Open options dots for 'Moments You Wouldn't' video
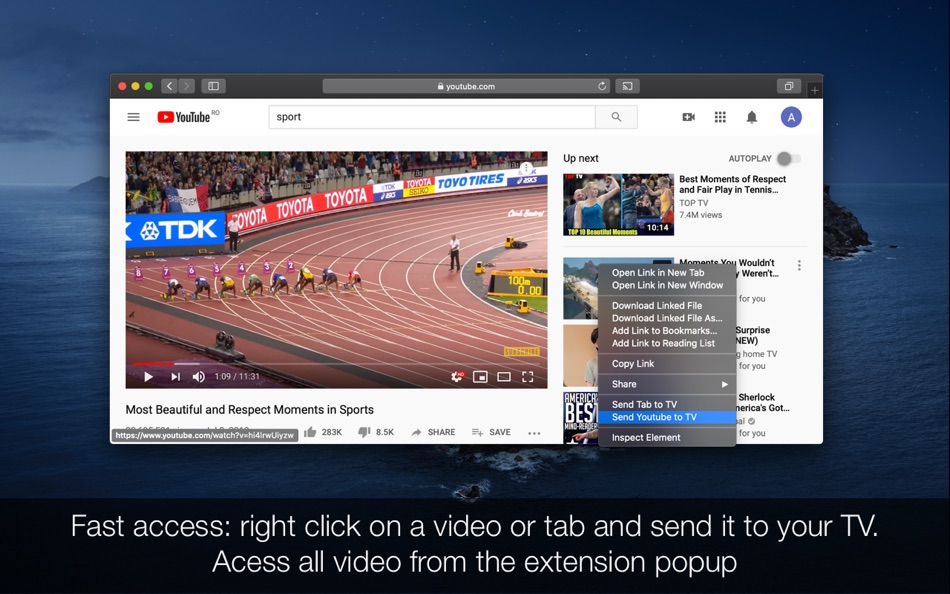950x594 pixels. [x=799, y=265]
